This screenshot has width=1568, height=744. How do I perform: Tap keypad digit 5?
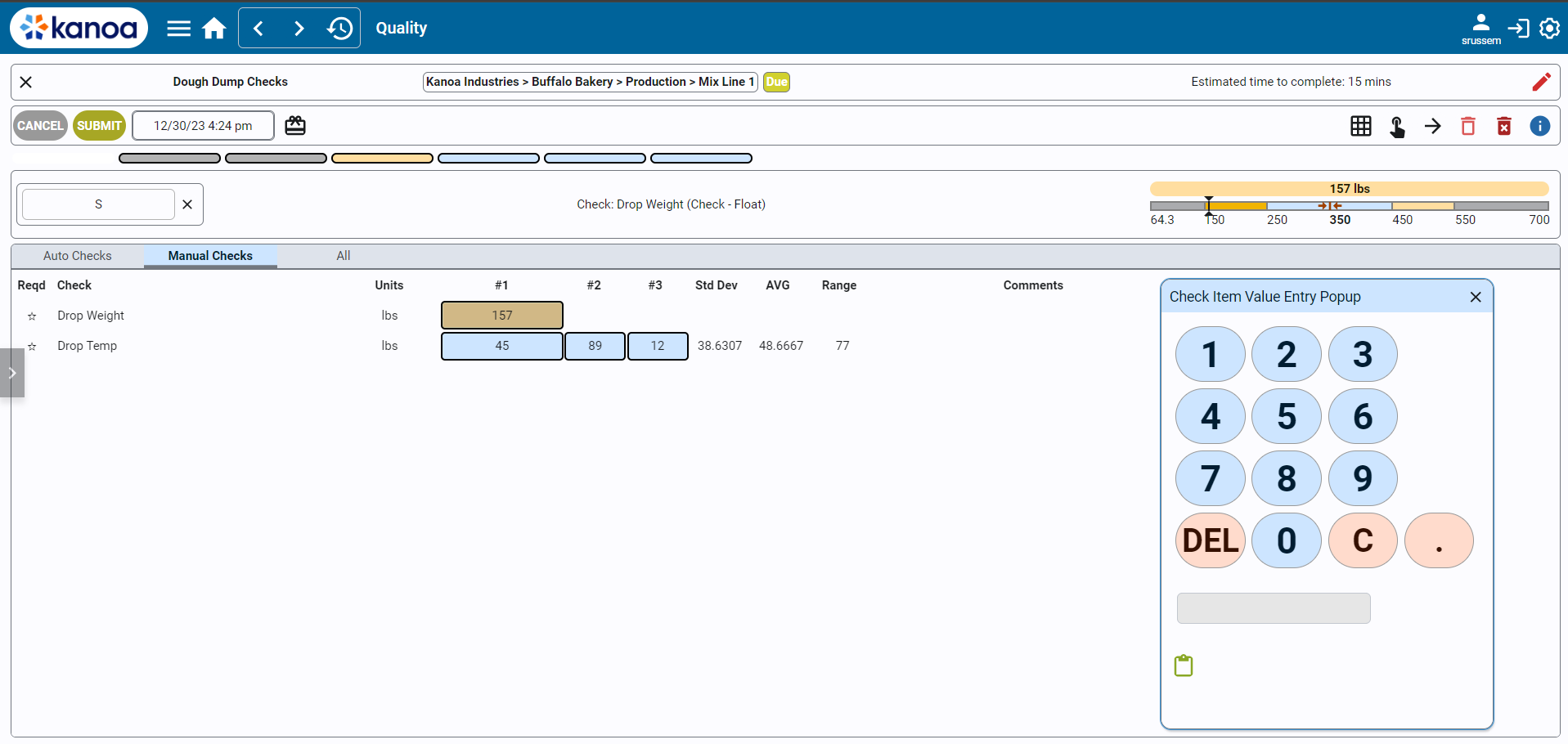point(1287,416)
